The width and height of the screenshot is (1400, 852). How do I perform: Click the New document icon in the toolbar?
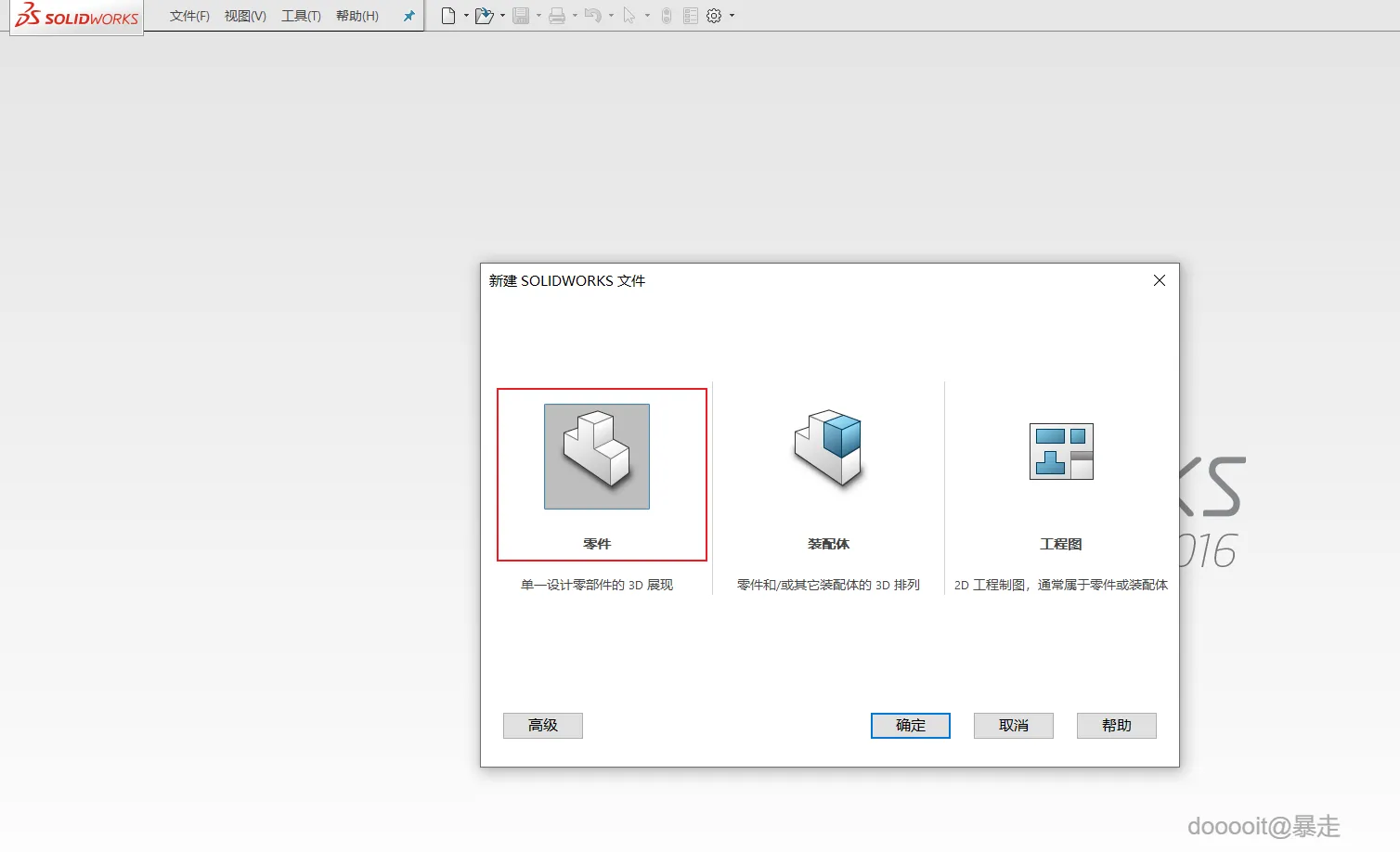tap(448, 16)
